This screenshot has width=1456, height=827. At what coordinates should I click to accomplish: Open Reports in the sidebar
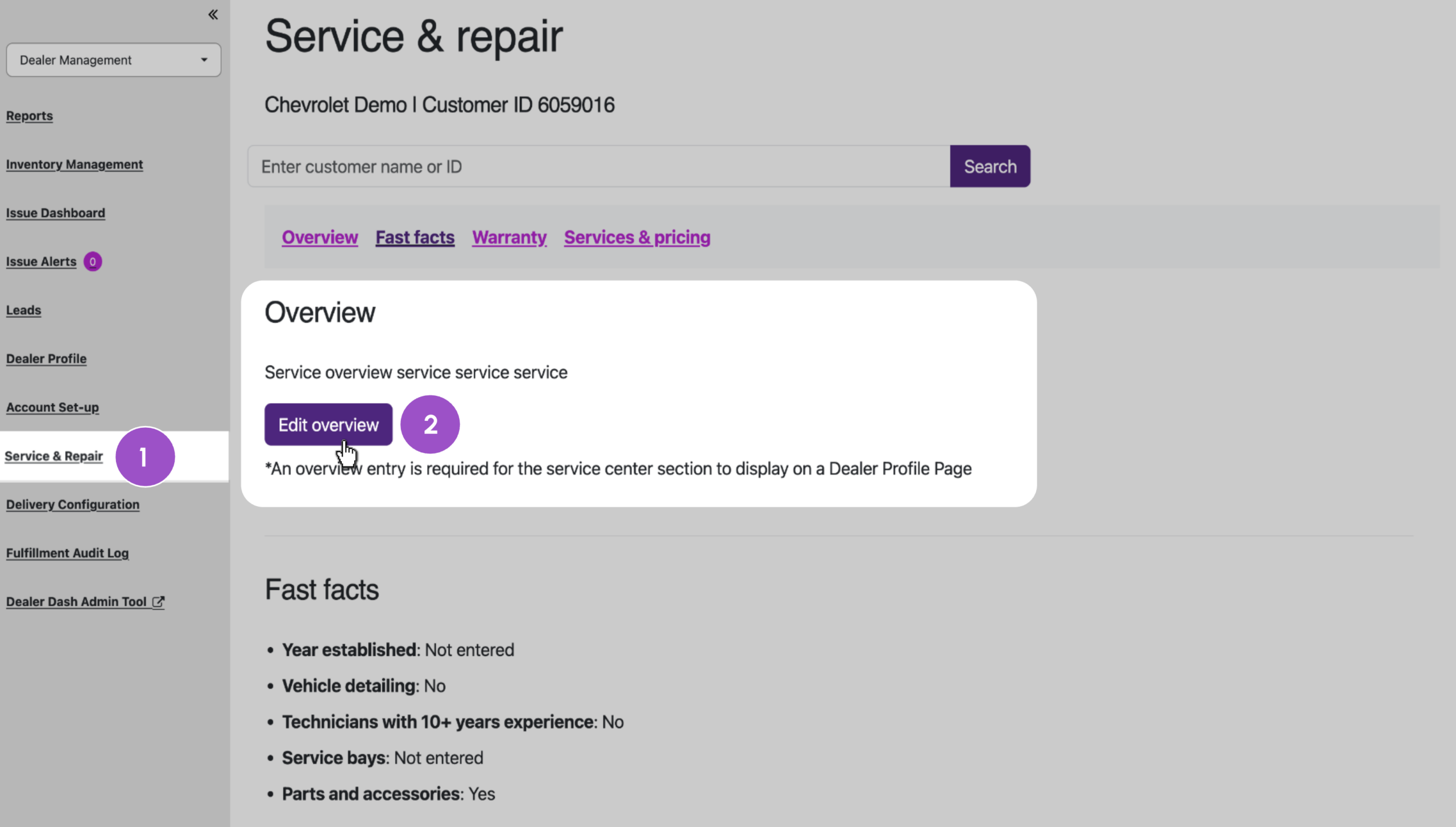(30, 115)
